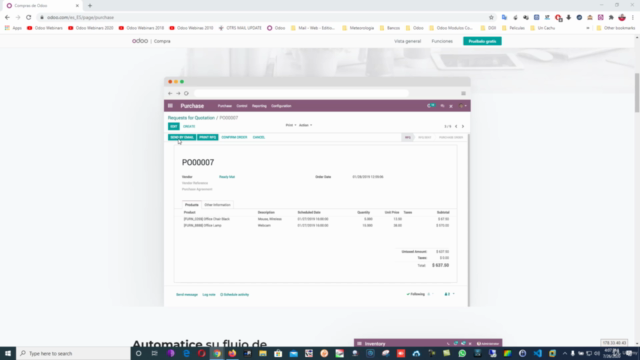640x360 pixels.
Task: Click the Print RFQ button
Action: 208,138
